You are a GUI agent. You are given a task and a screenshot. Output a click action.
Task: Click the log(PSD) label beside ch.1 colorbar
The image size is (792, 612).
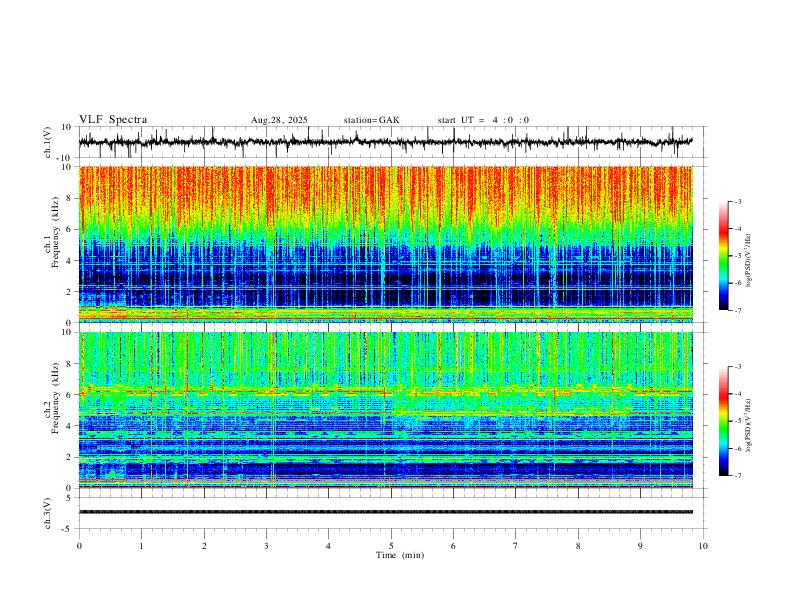748,261
